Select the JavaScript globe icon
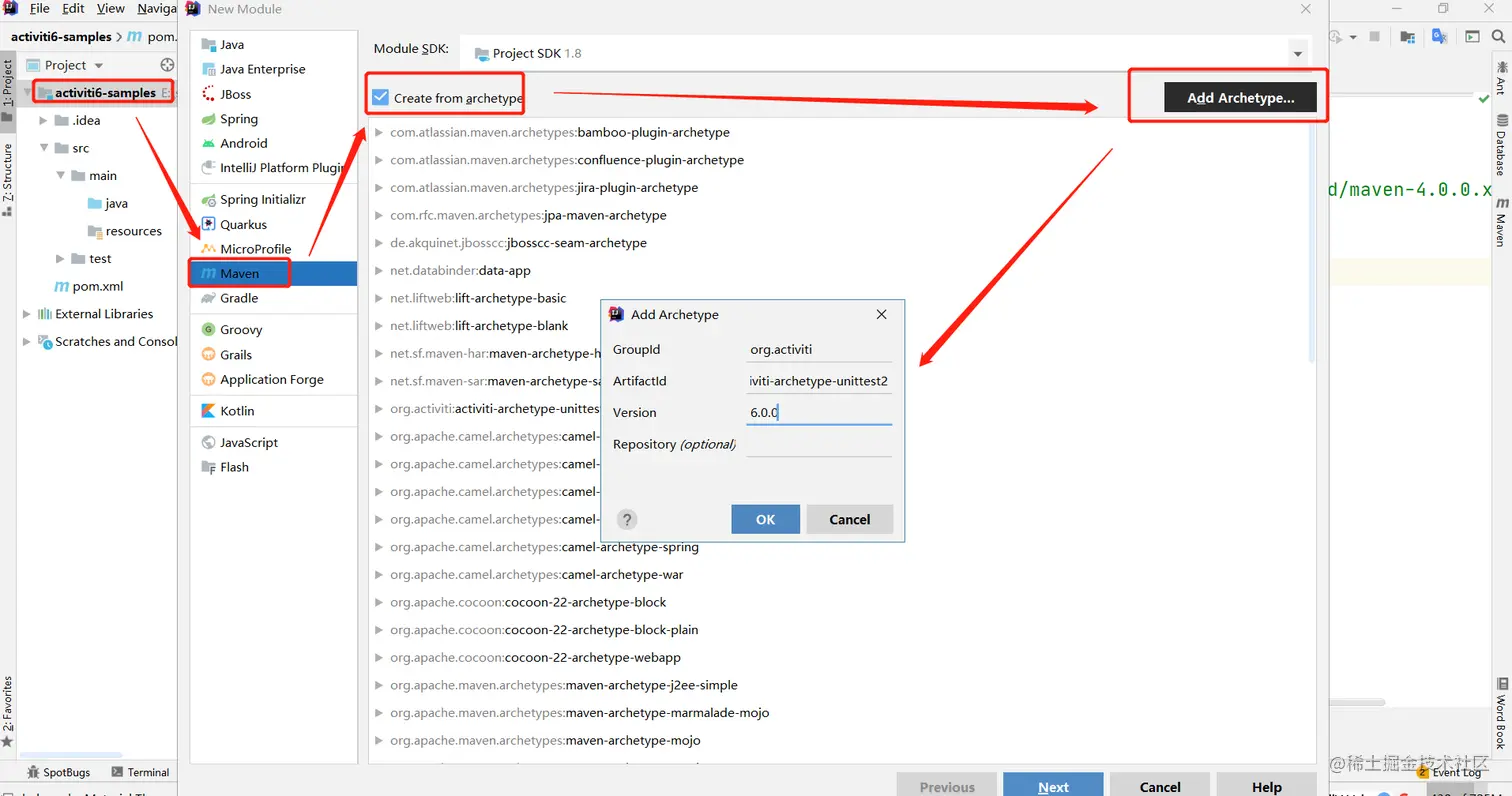 coord(208,443)
